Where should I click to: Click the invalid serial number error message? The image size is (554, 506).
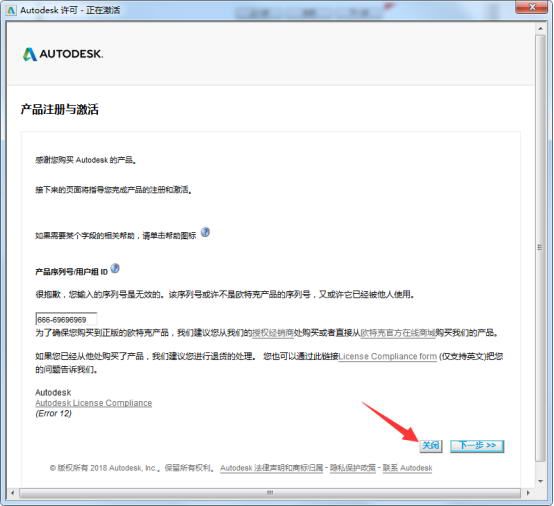tap(225, 294)
